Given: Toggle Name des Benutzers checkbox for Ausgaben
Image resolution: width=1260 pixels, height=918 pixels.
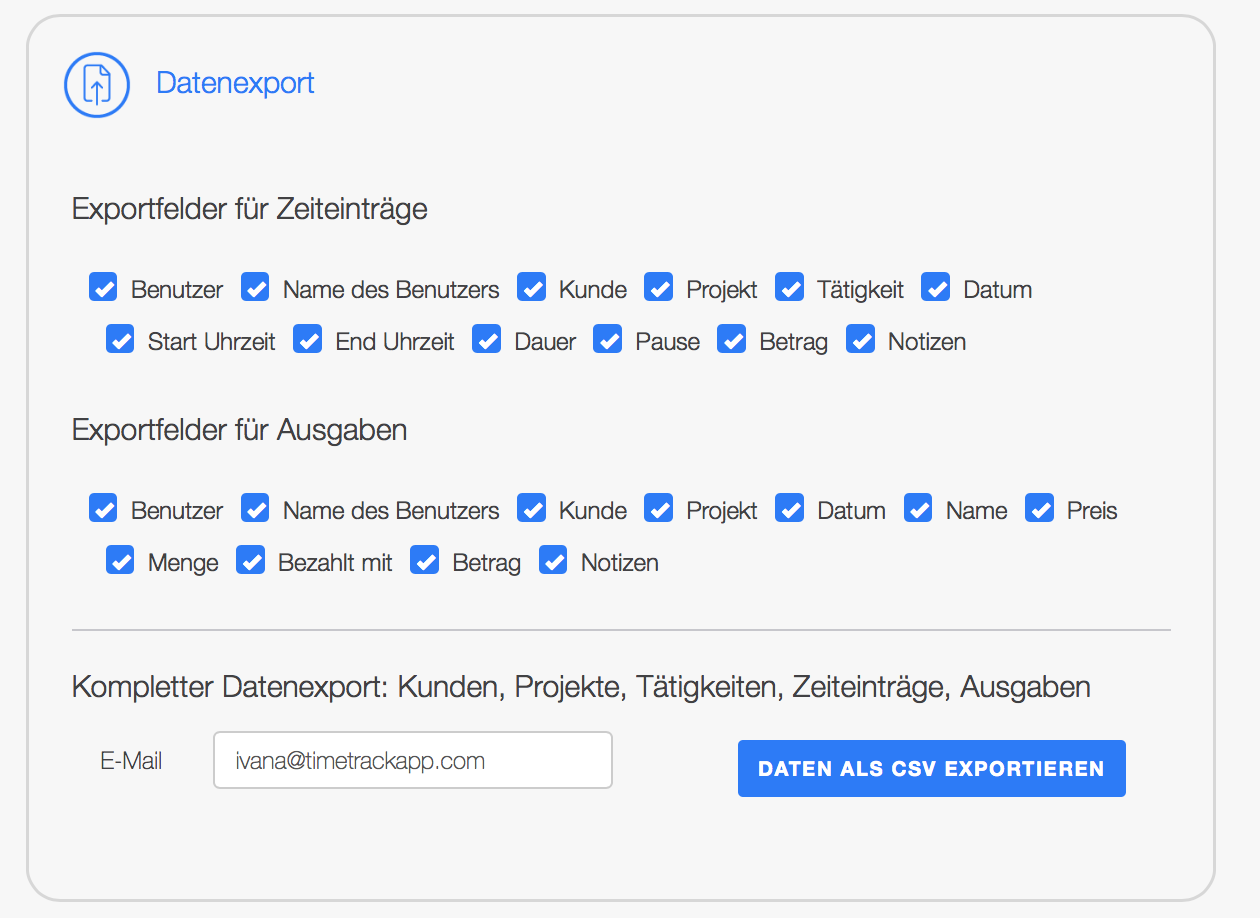Looking at the screenshot, I should tap(256, 508).
